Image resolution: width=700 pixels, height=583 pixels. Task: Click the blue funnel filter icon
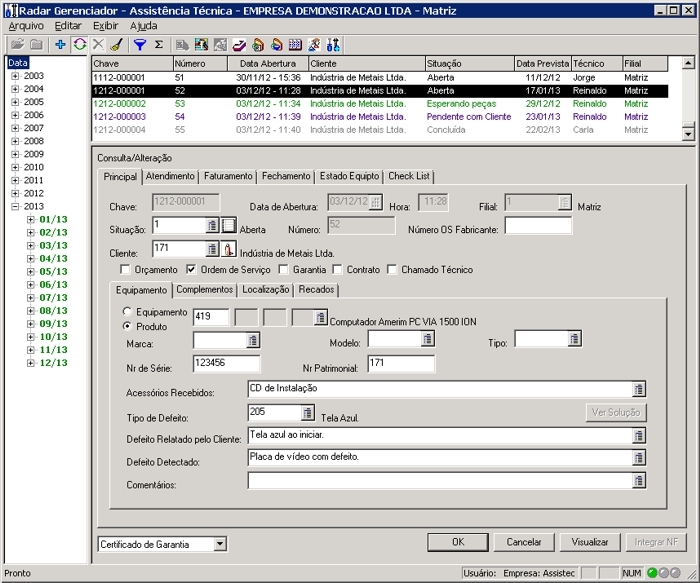pos(140,45)
